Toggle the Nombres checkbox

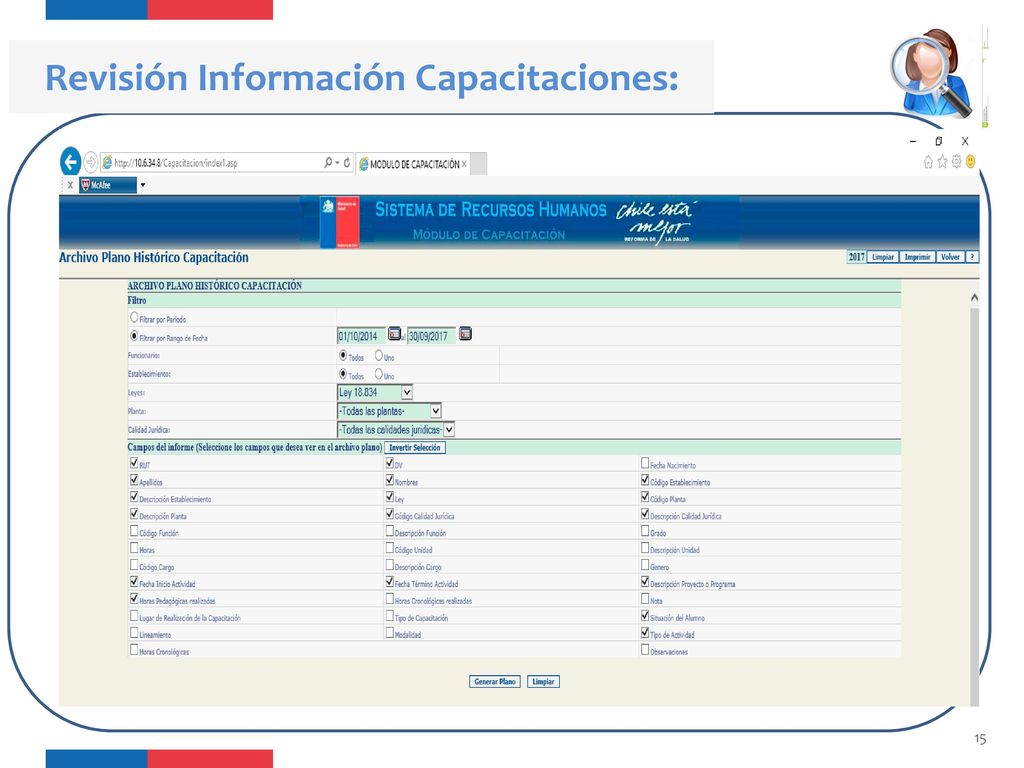389,480
